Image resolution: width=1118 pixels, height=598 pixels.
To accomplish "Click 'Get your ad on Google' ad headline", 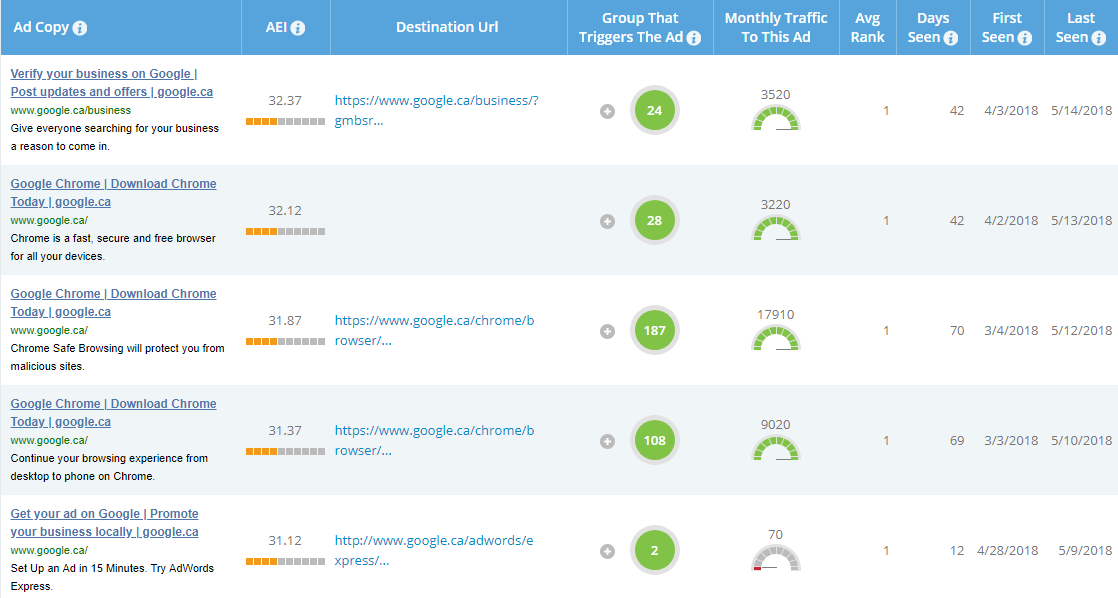I will 104,514.
